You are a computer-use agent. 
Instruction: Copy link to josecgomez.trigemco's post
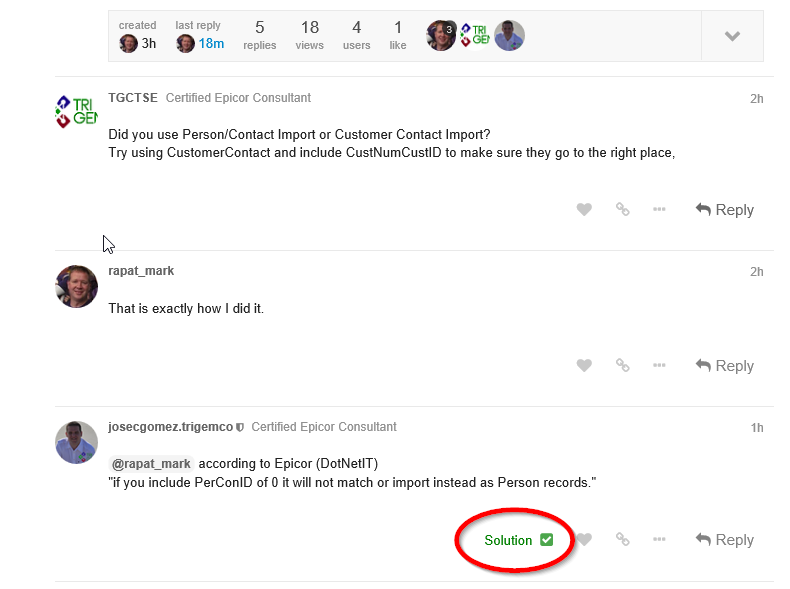623,540
